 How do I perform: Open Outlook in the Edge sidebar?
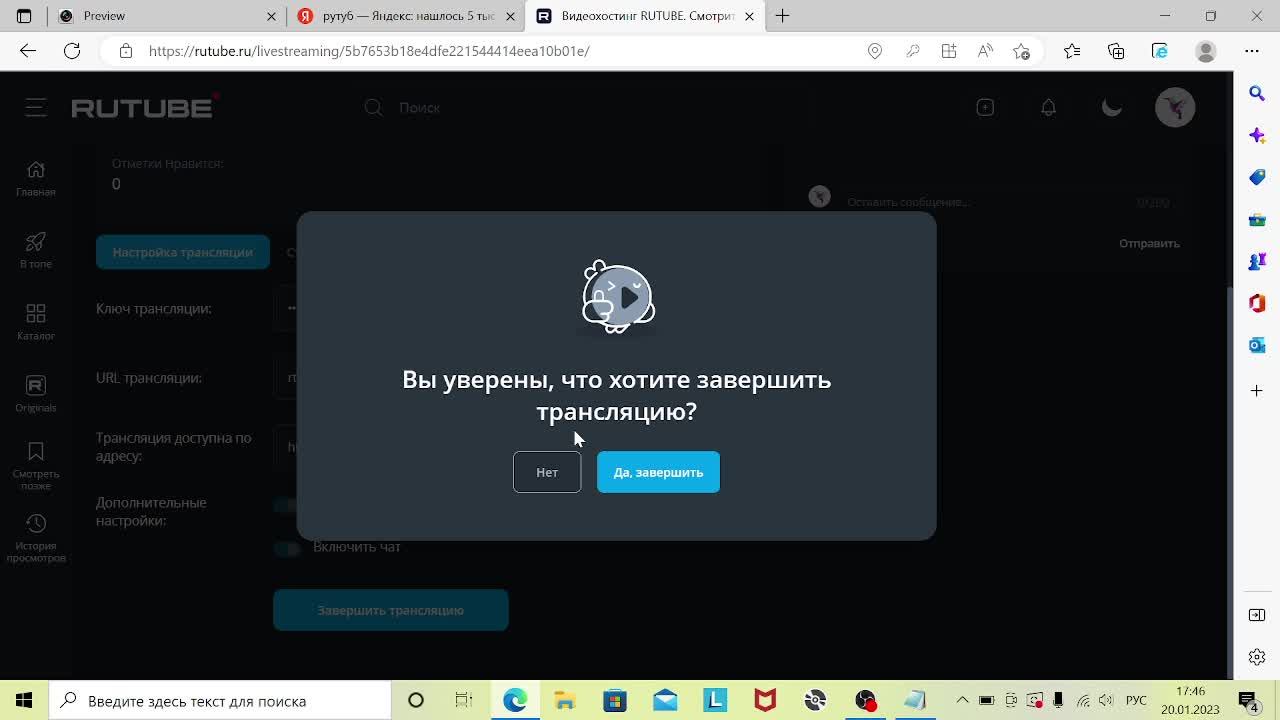click(1257, 345)
